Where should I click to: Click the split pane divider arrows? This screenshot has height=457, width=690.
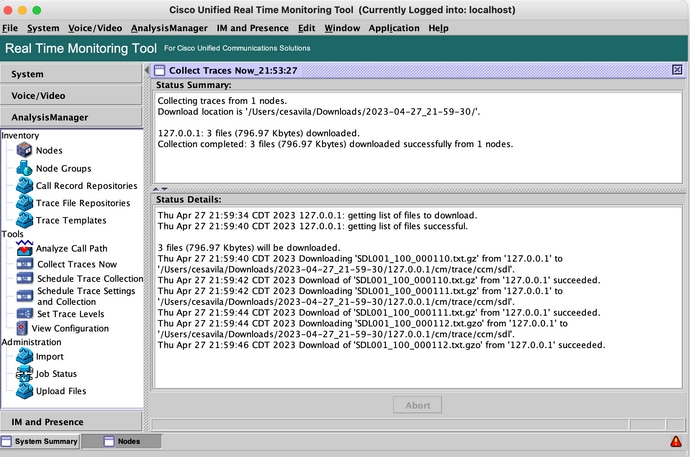coord(160,190)
